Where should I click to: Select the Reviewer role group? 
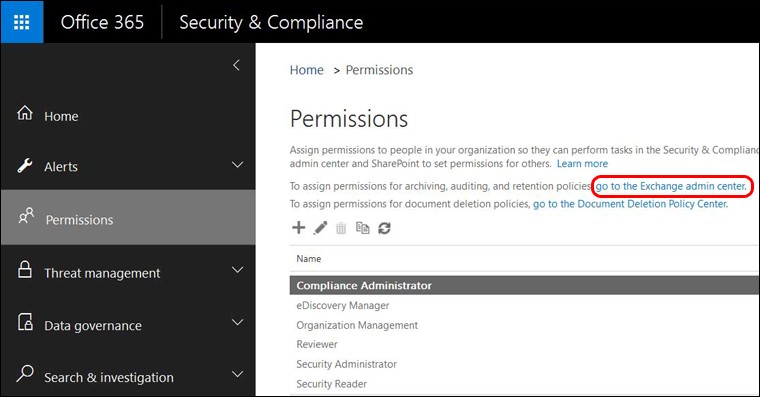(x=317, y=345)
